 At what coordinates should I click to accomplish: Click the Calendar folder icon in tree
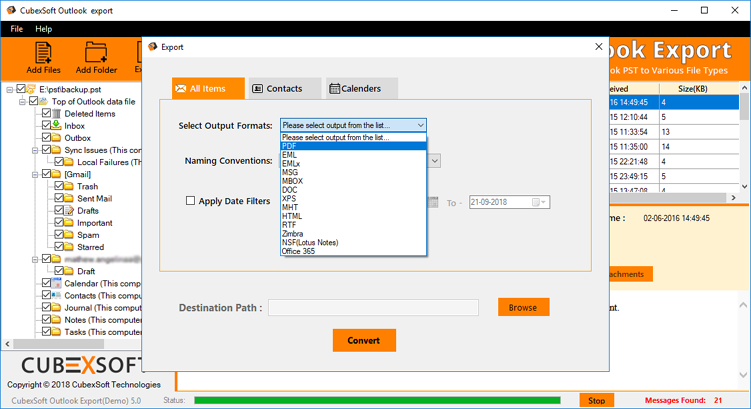pyautogui.click(x=57, y=284)
